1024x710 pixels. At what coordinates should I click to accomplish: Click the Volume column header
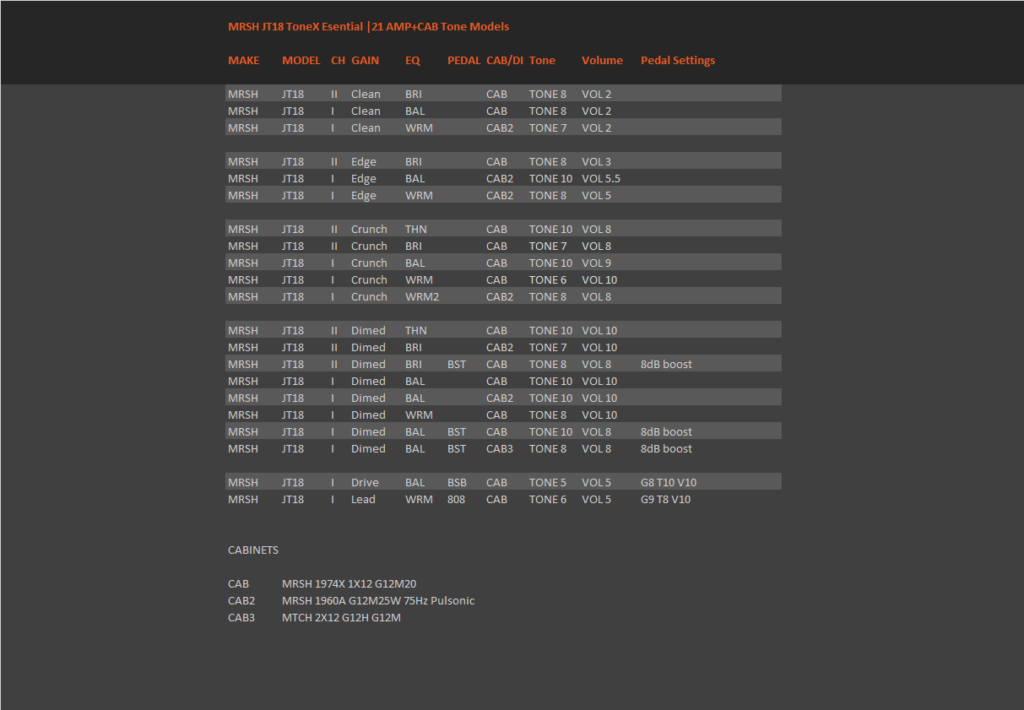(602, 60)
